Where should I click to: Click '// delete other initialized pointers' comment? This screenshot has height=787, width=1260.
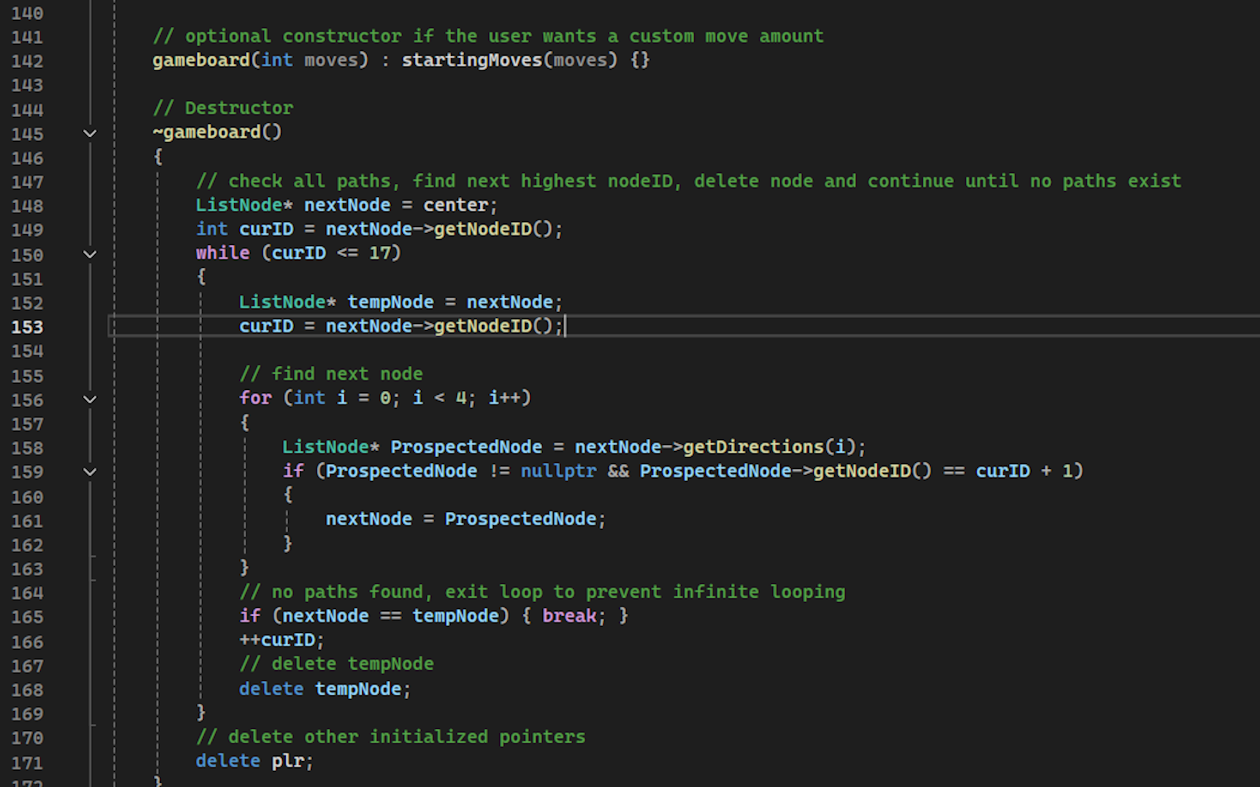390,737
